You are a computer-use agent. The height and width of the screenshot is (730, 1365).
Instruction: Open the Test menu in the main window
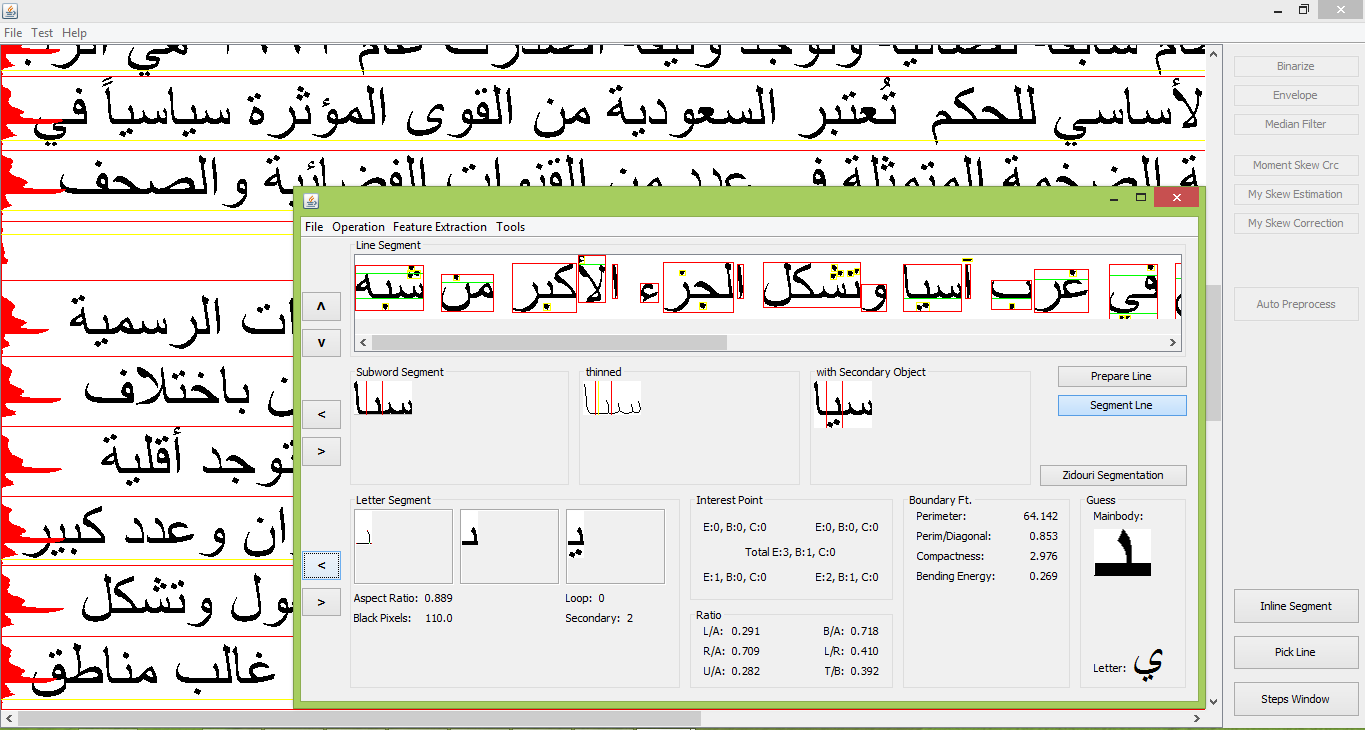pos(42,33)
